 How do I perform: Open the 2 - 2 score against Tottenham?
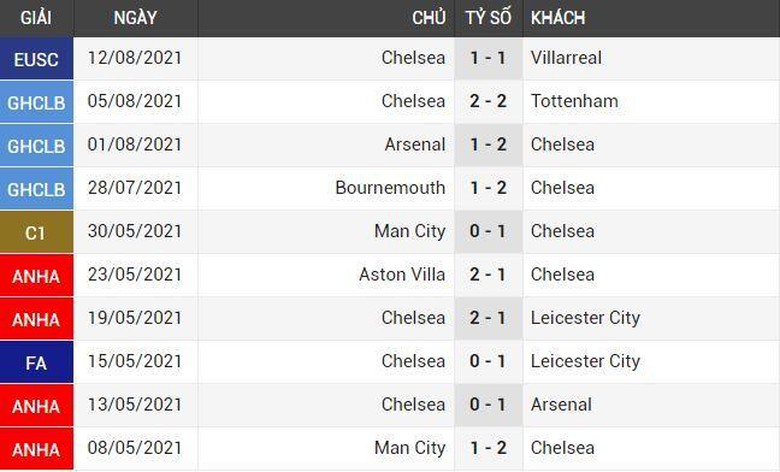tap(488, 101)
